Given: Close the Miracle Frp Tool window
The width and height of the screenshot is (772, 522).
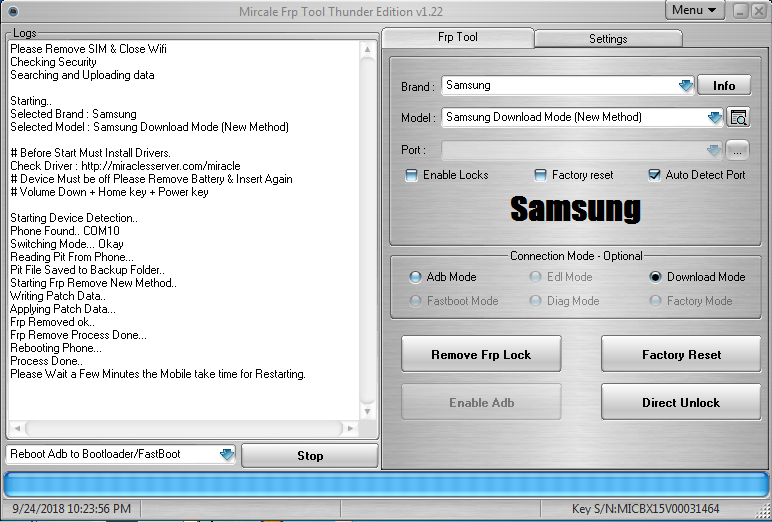Looking at the screenshot, I should pos(759,11).
